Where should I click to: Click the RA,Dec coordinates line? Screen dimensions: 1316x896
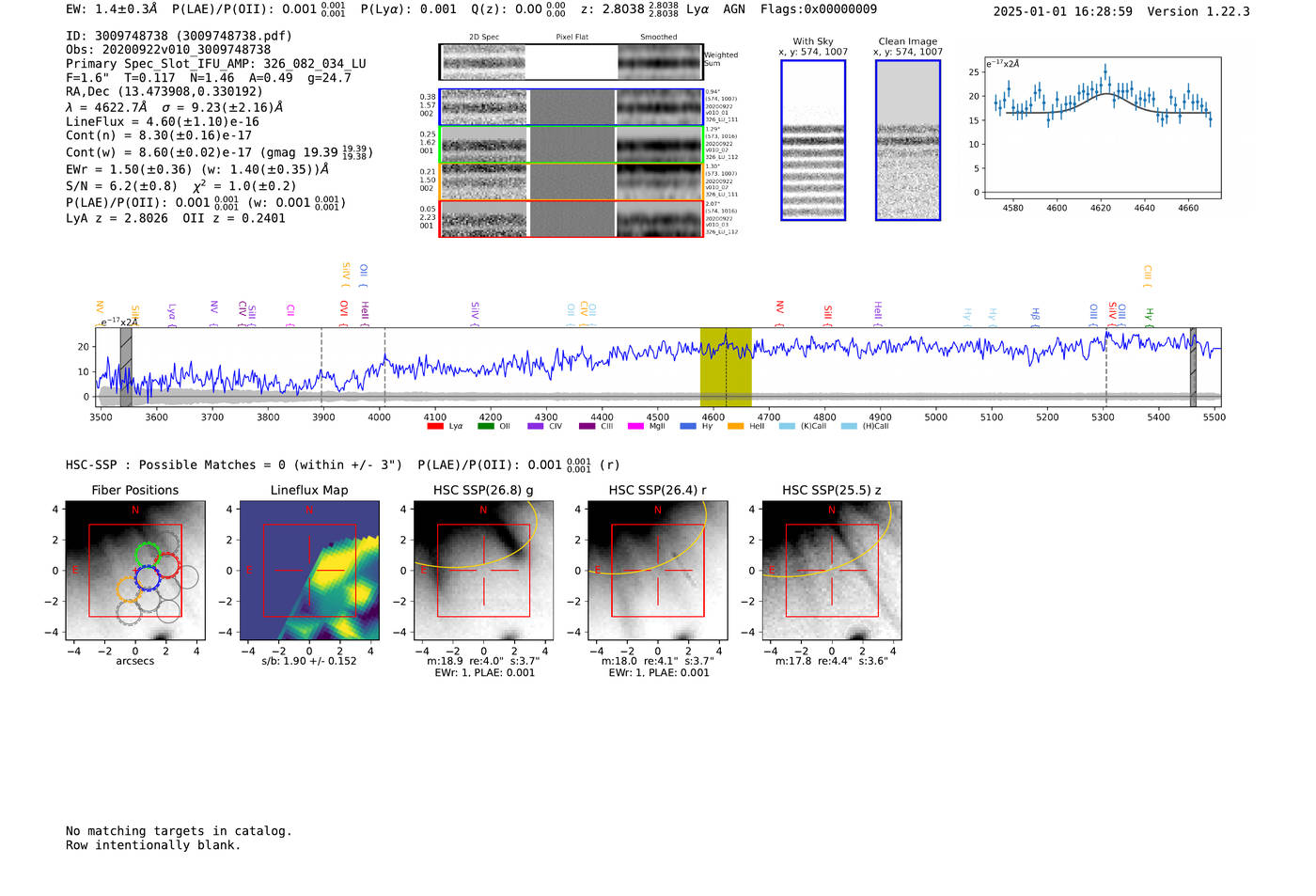tap(164, 91)
